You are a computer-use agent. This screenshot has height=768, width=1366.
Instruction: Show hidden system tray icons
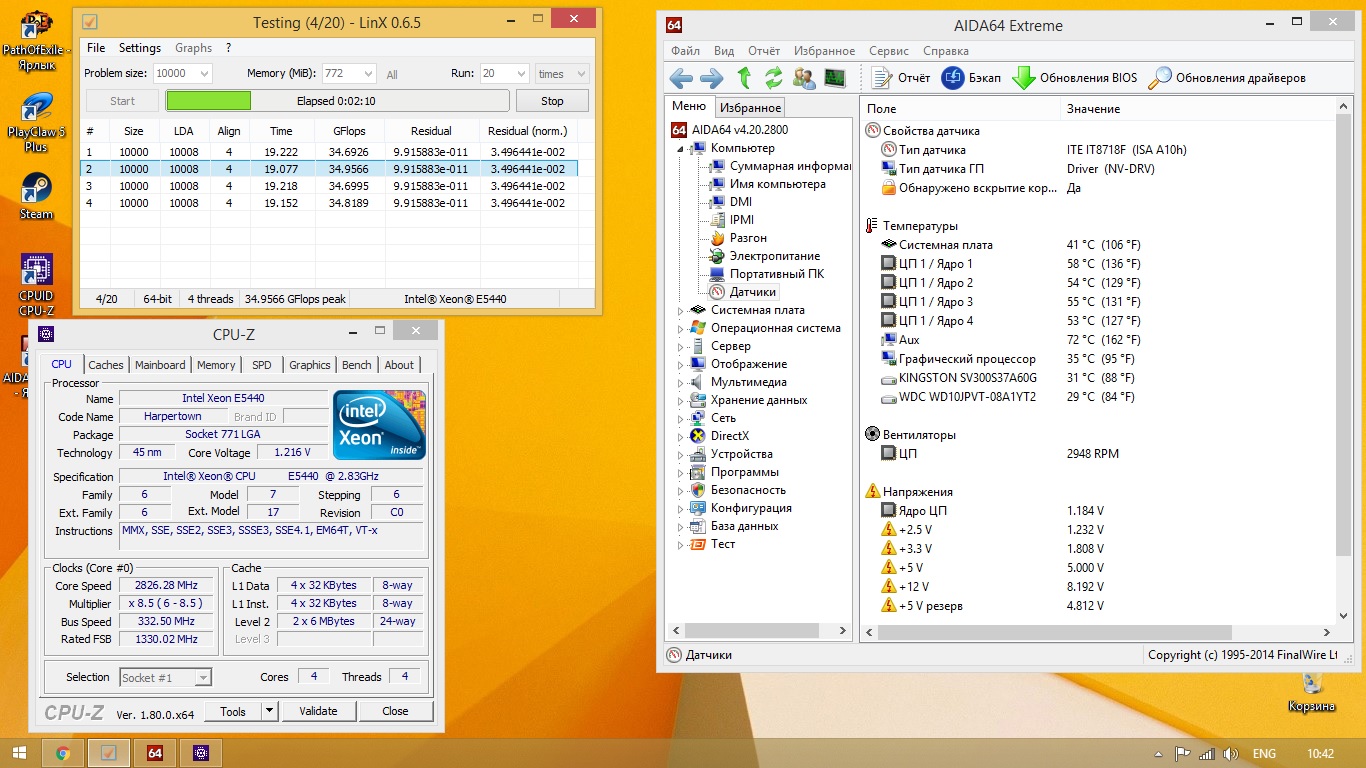coord(1158,754)
